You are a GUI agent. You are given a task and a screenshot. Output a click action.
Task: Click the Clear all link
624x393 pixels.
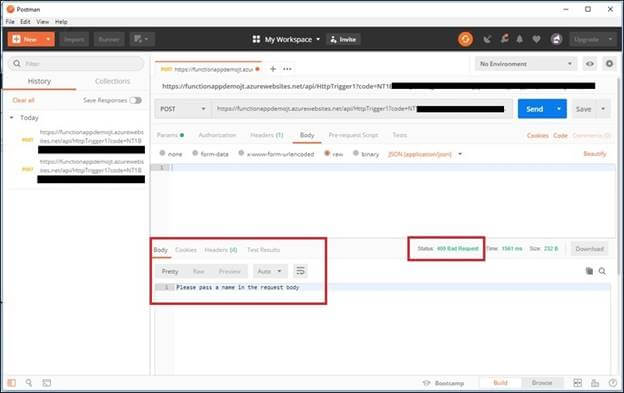[23, 100]
